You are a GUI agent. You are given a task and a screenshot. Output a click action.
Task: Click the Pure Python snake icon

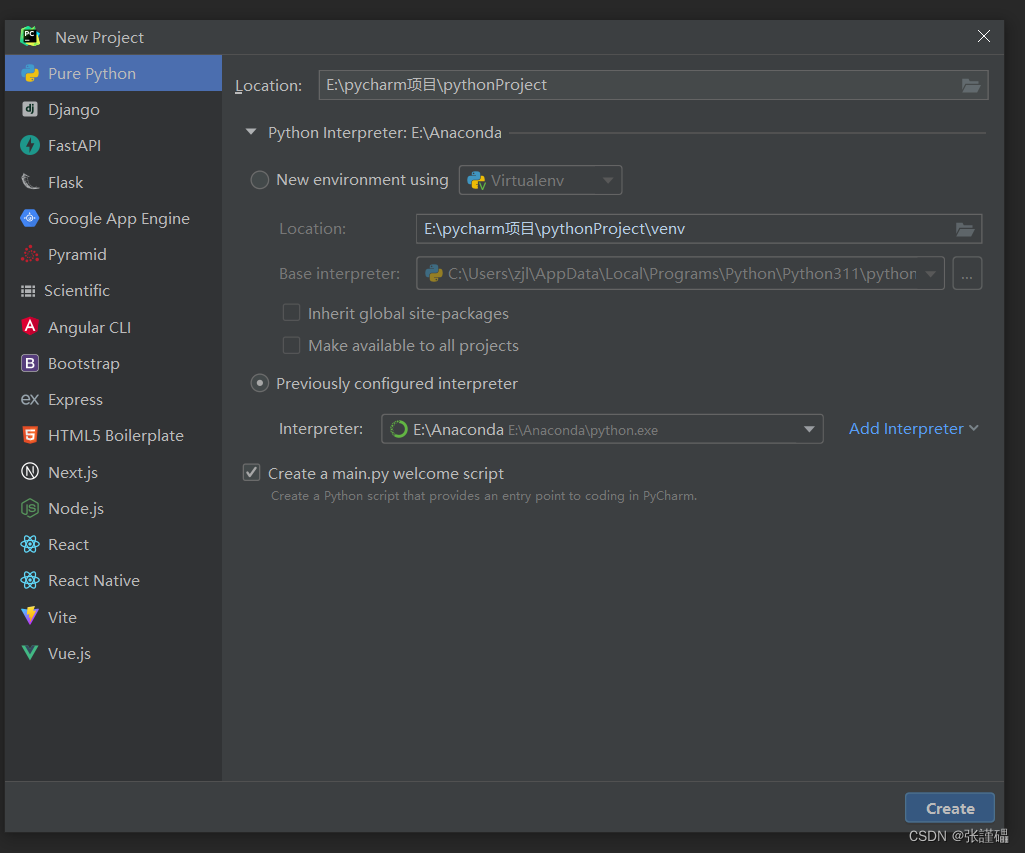(x=30, y=73)
